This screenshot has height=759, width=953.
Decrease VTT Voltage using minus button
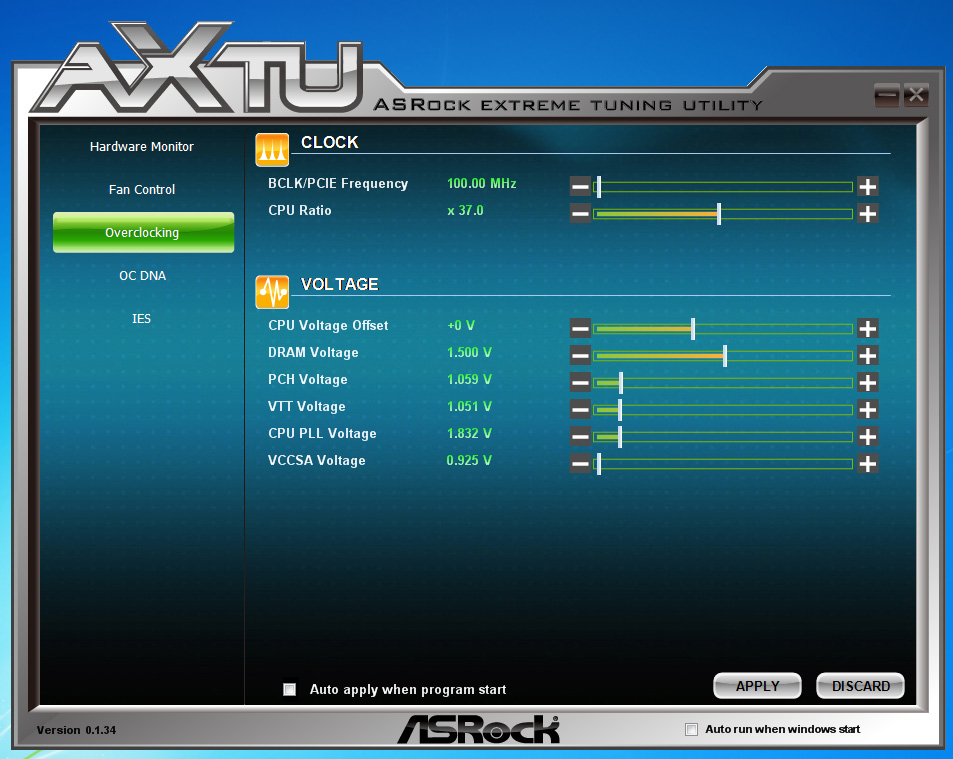click(x=580, y=410)
